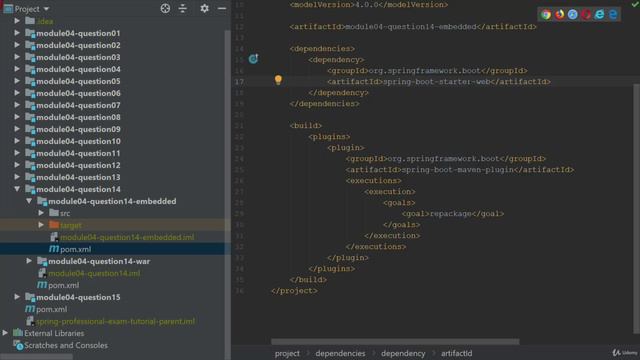Select module04-question09 in project tree

point(78,129)
